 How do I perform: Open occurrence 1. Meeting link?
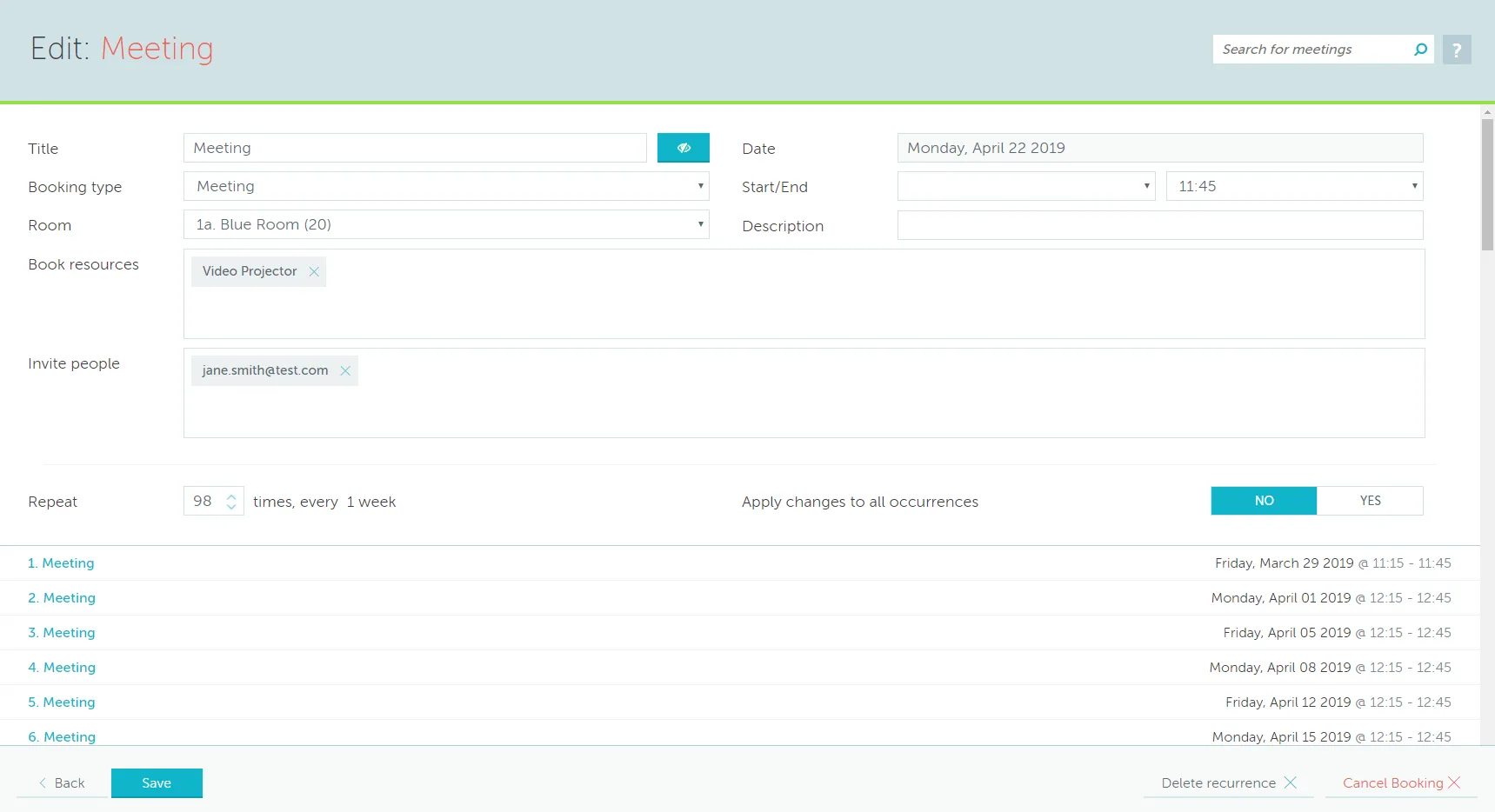[61, 563]
